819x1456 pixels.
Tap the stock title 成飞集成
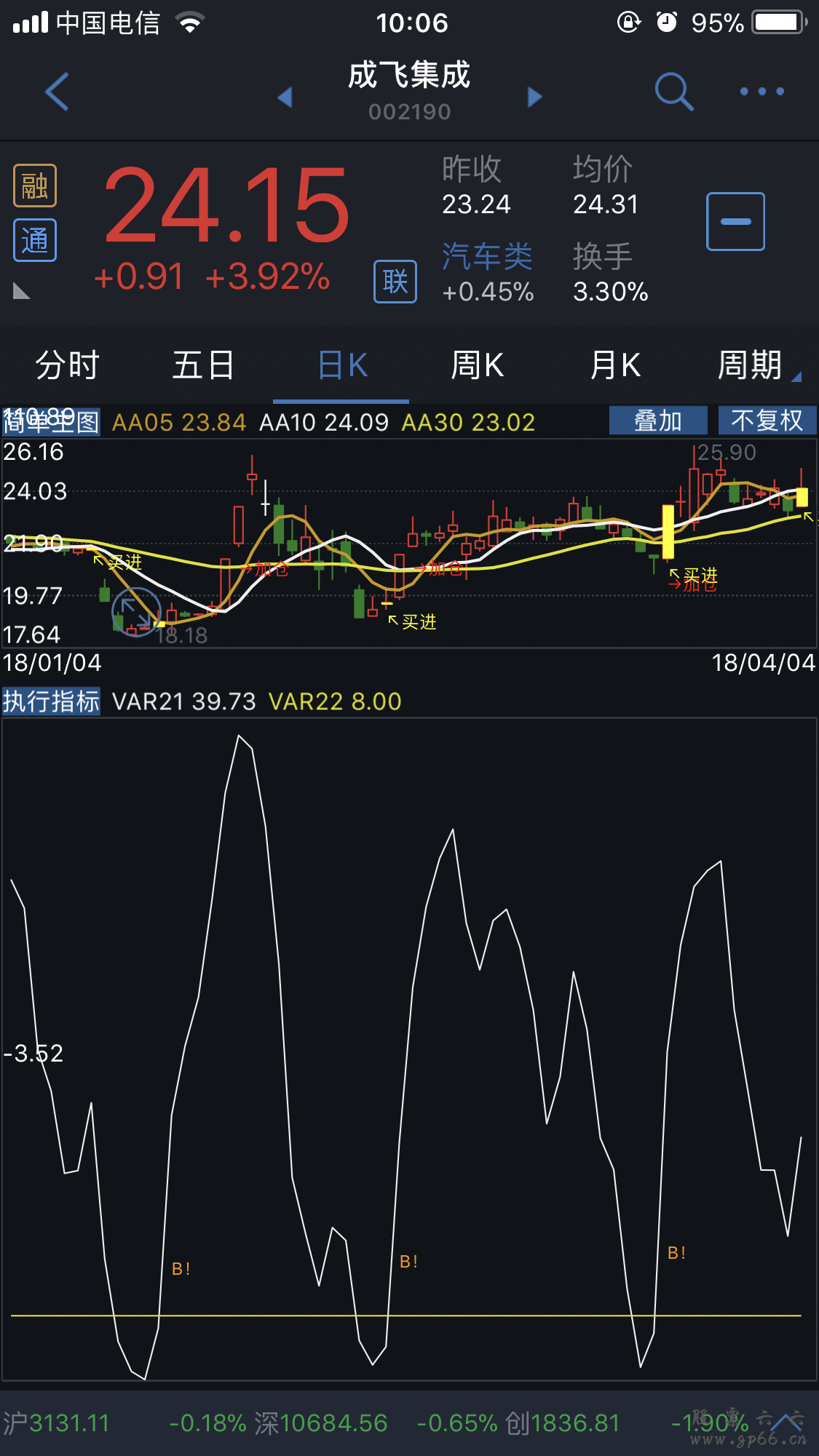coord(409,75)
